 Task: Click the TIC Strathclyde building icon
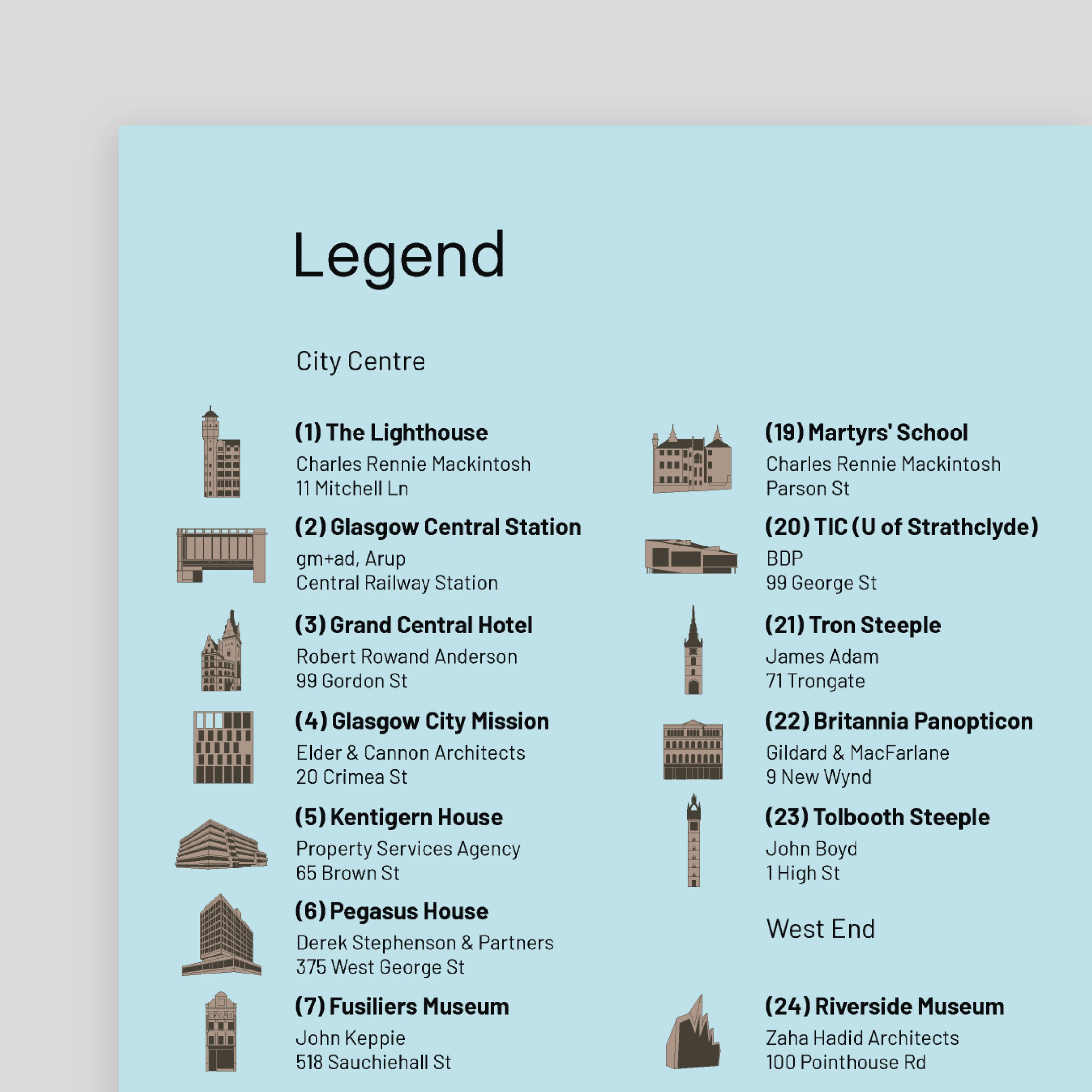point(691,556)
